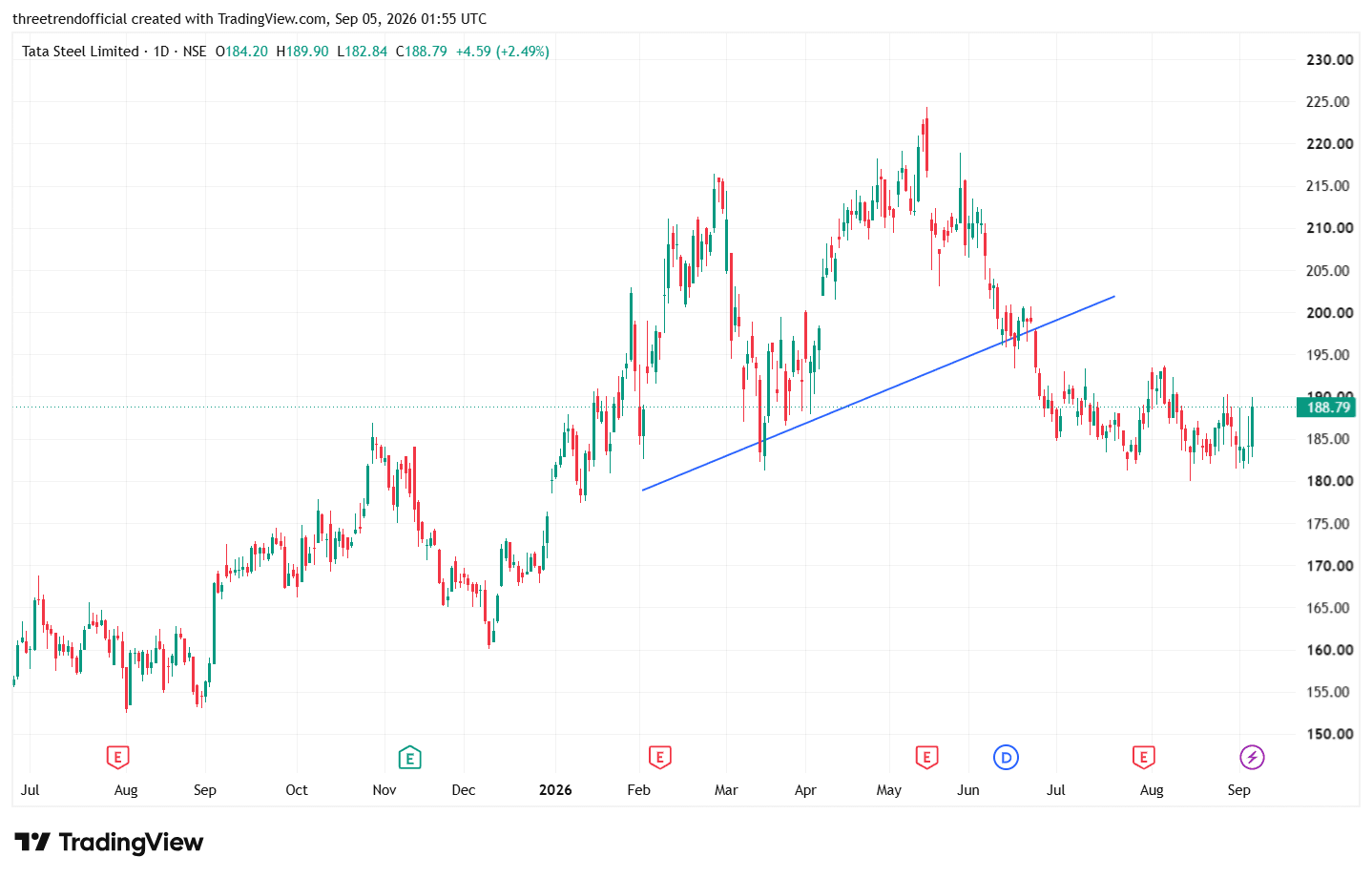1372x878 pixels.
Task: Click the 185.00 price axis label
Action: [1329, 439]
